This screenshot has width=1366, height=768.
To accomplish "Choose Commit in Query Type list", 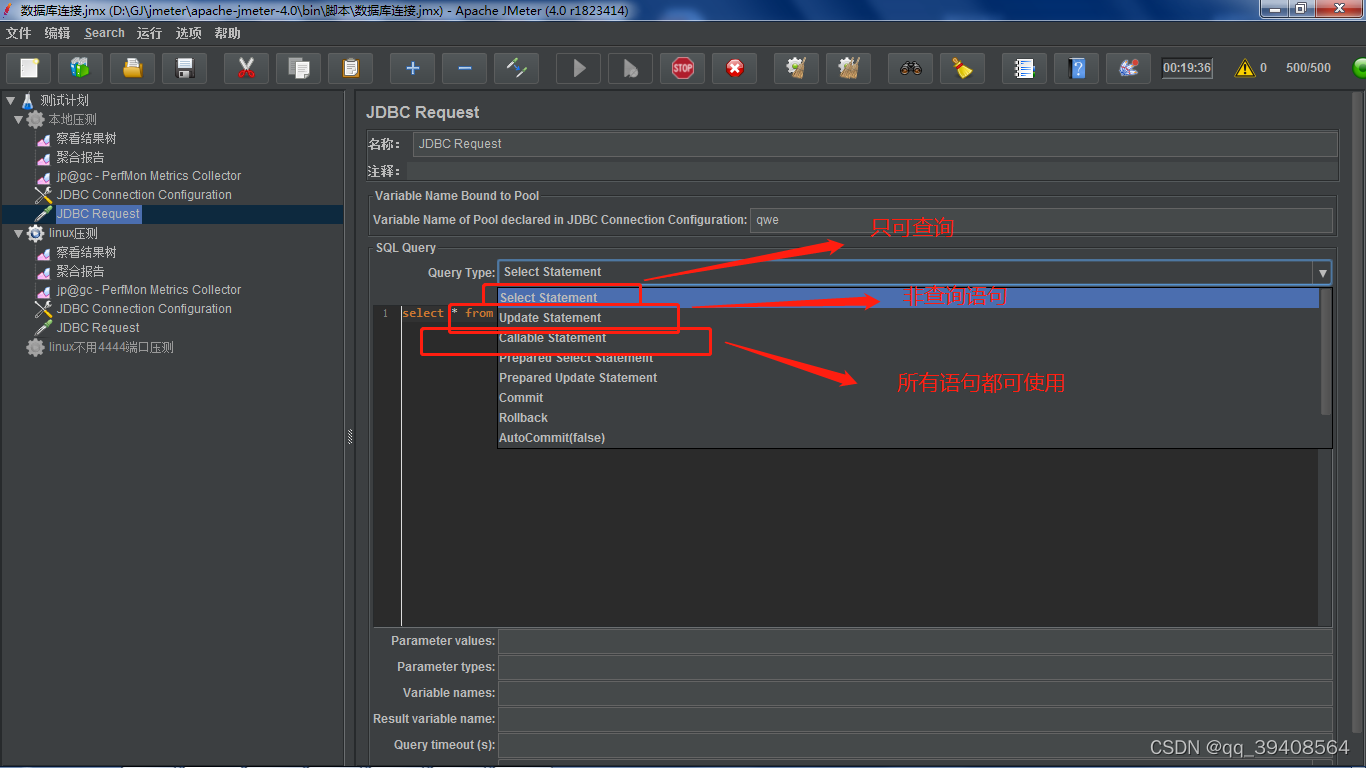I will (909, 398).
